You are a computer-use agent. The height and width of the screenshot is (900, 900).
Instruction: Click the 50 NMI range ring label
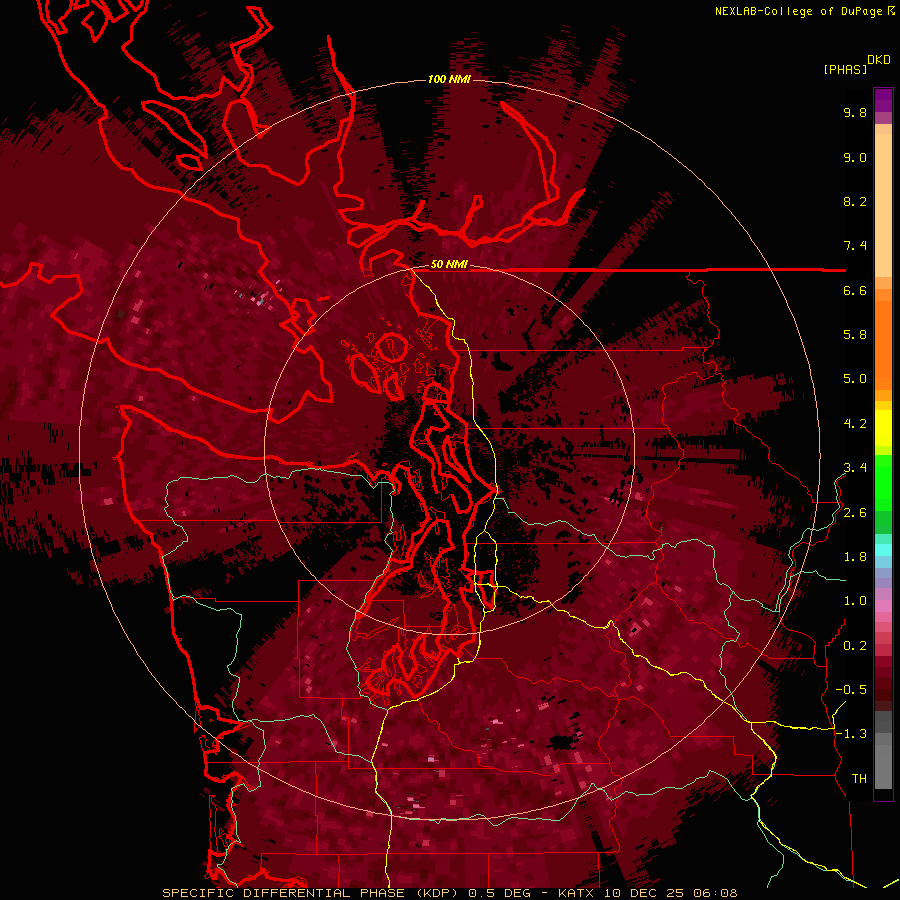pos(449,265)
